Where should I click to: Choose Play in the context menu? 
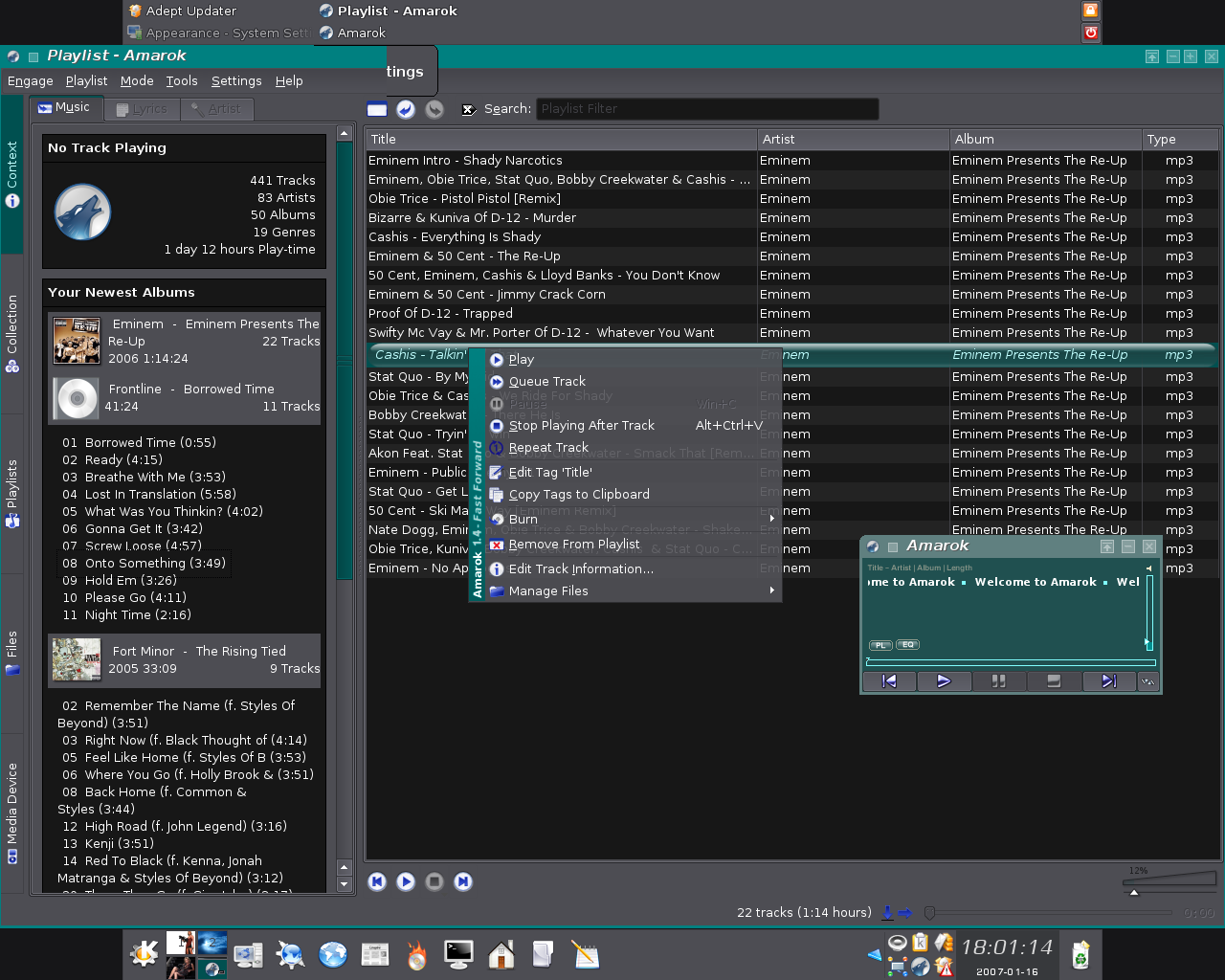tap(634, 359)
